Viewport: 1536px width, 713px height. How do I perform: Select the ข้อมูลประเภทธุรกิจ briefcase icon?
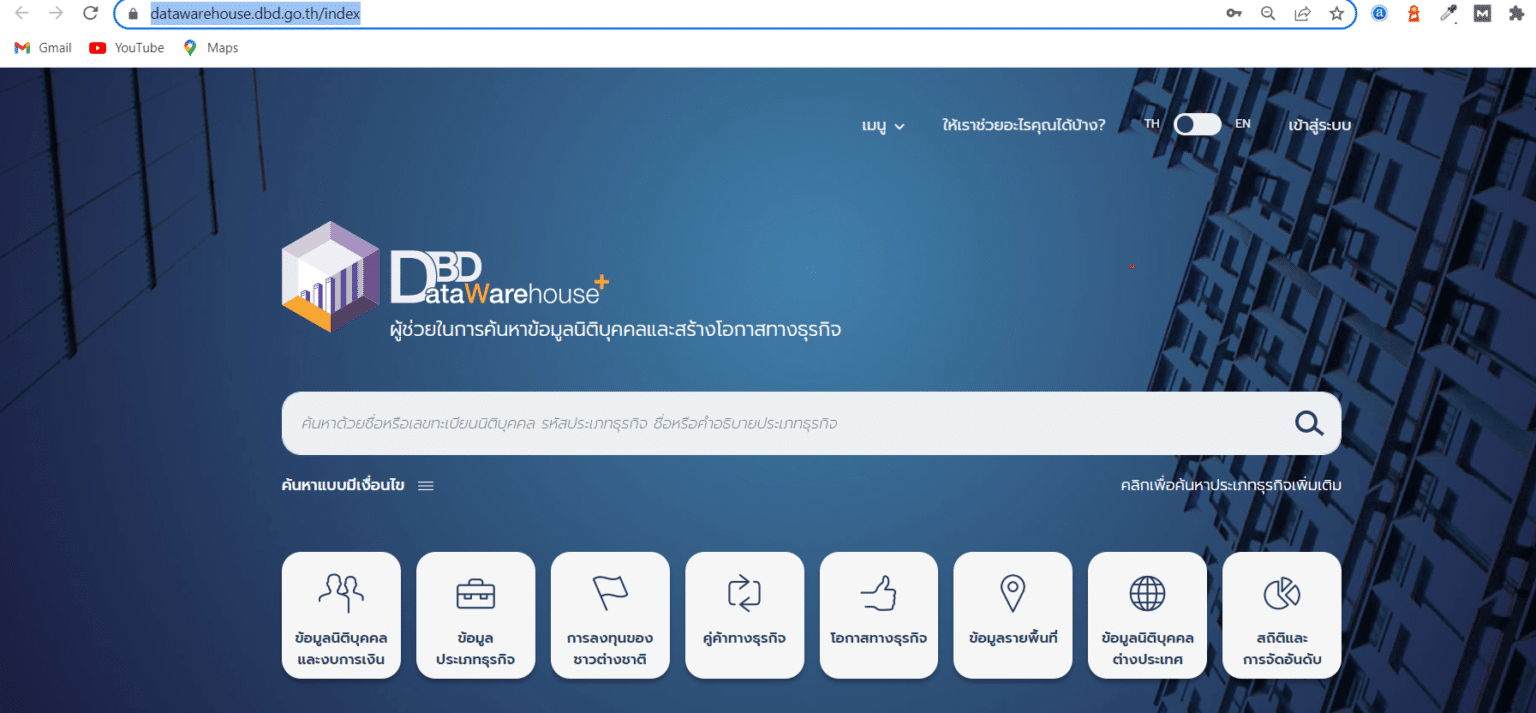475,615
